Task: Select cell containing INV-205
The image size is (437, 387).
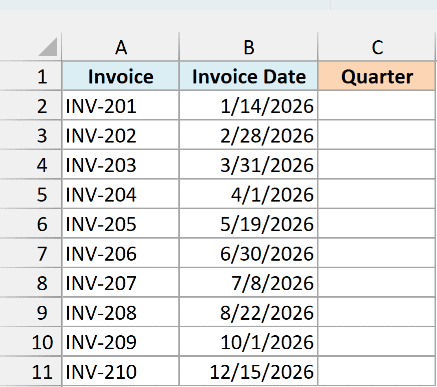Action: coord(121,224)
